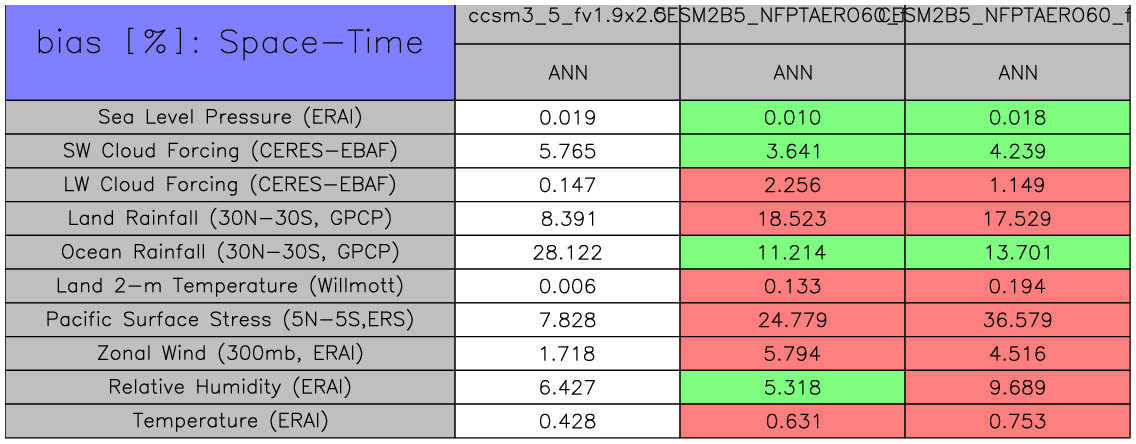Viewport: 1136px width, 444px height.
Task: Select Pacific Surface Stress (5N-5S,ERS) row label
Action: click(230, 320)
